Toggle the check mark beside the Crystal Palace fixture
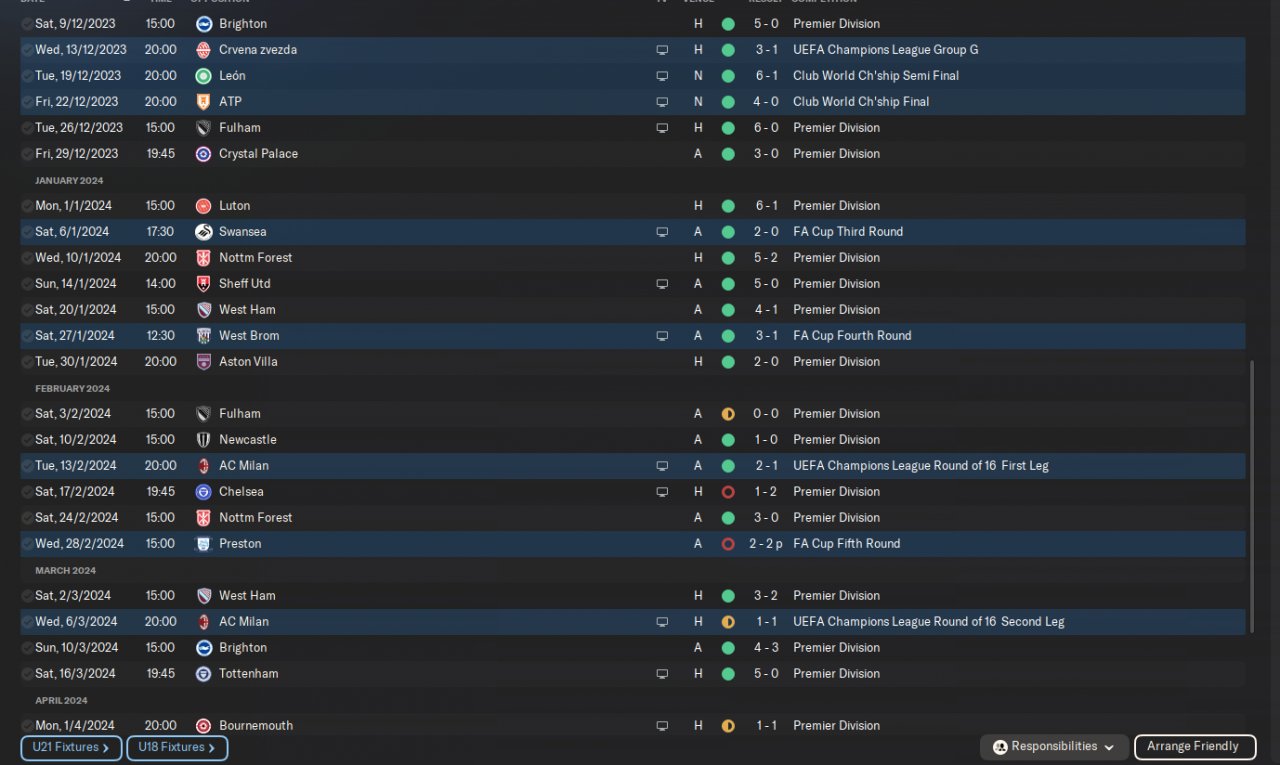Viewport: 1280px width, 765px height. [27, 154]
